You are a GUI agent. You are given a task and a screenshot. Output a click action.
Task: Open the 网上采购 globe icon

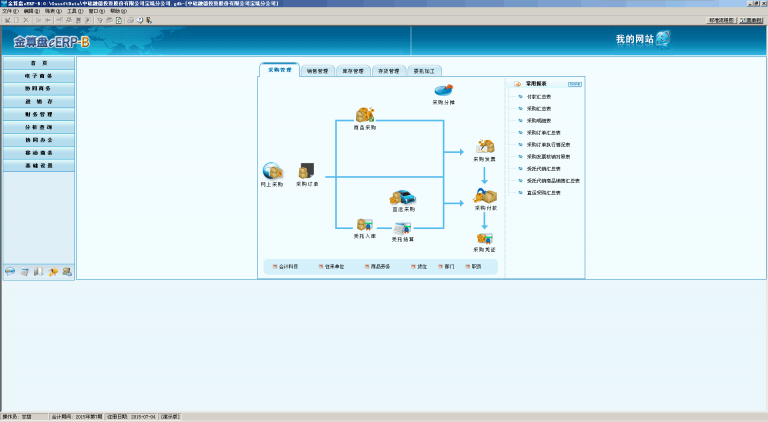[x=271, y=172]
